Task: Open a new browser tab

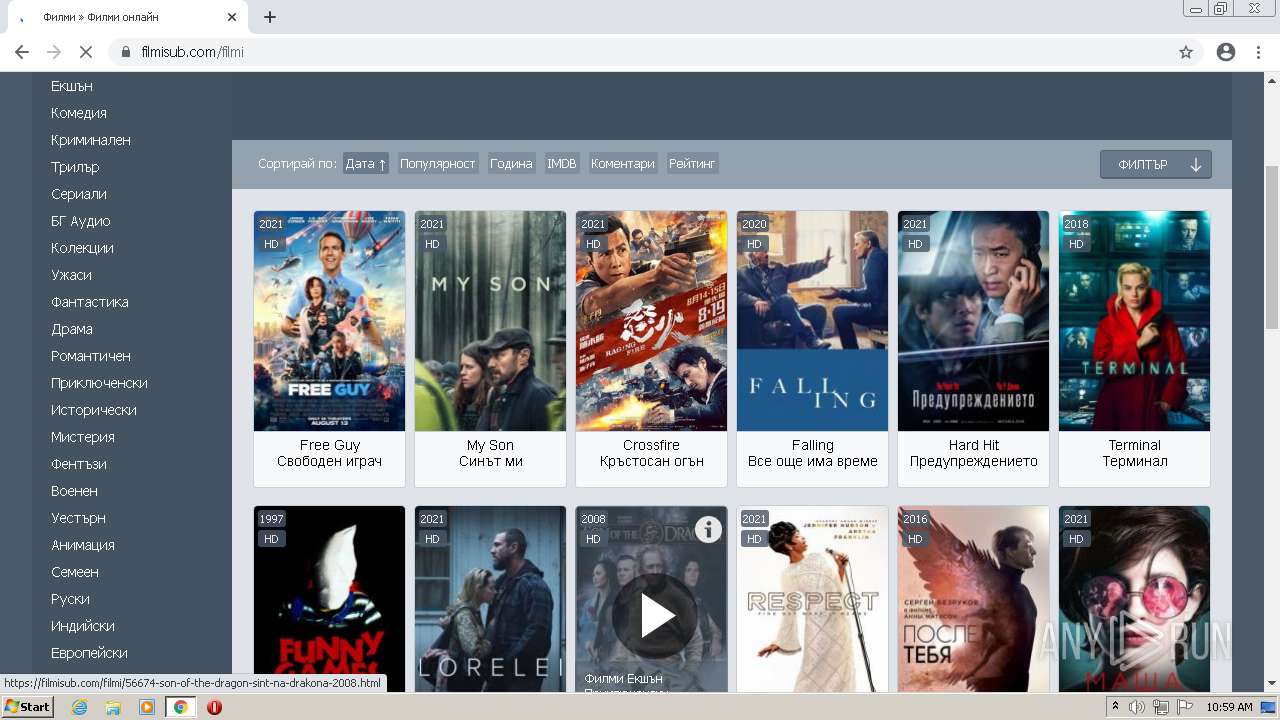Action: (x=270, y=17)
